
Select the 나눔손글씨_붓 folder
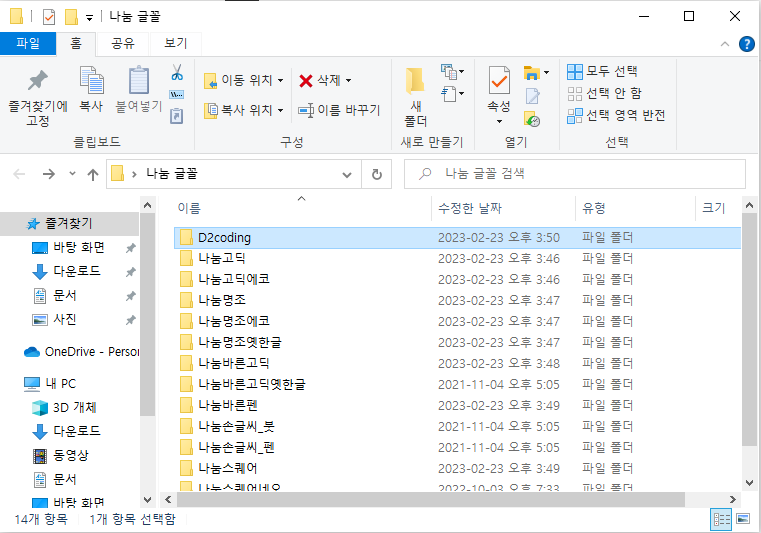[457, 427]
